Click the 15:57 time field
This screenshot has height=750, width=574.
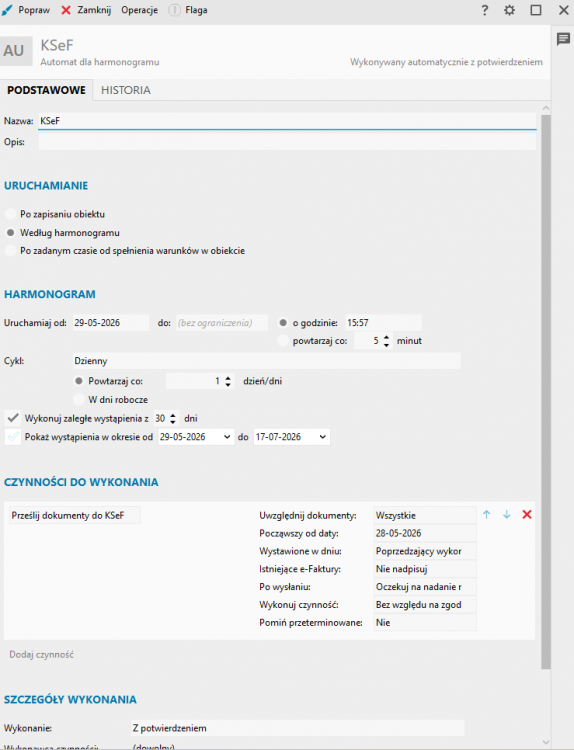pos(384,323)
